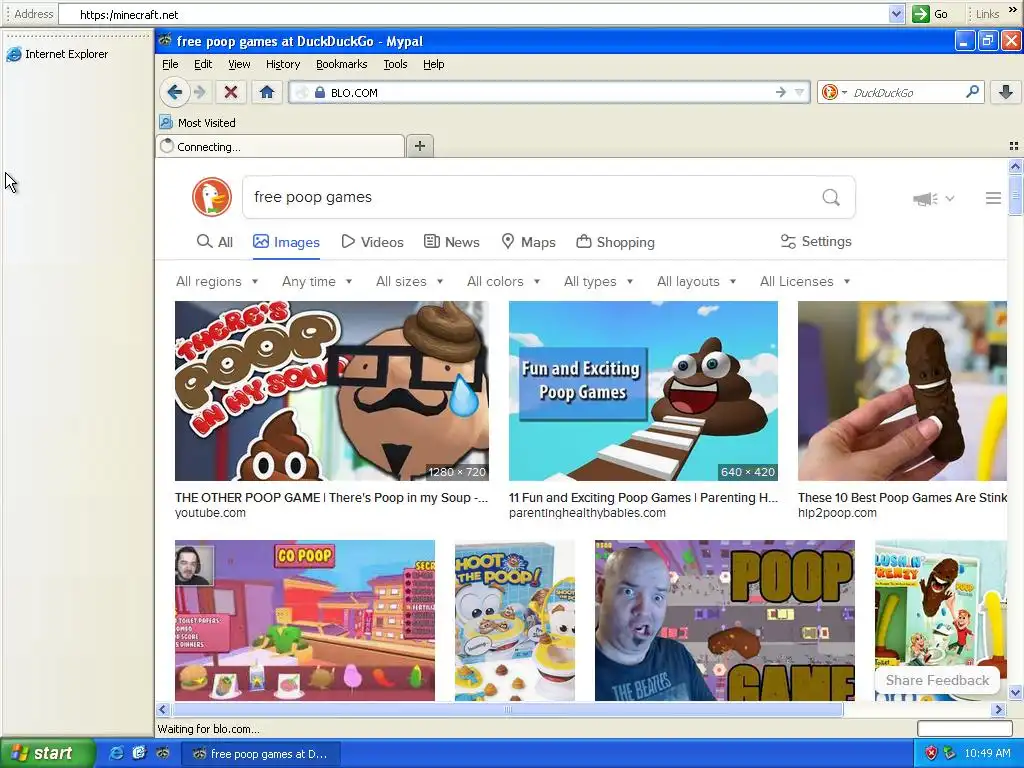The width and height of the screenshot is (1024, 768).
Task: Open the Tools menu
Action: point(395,64)
